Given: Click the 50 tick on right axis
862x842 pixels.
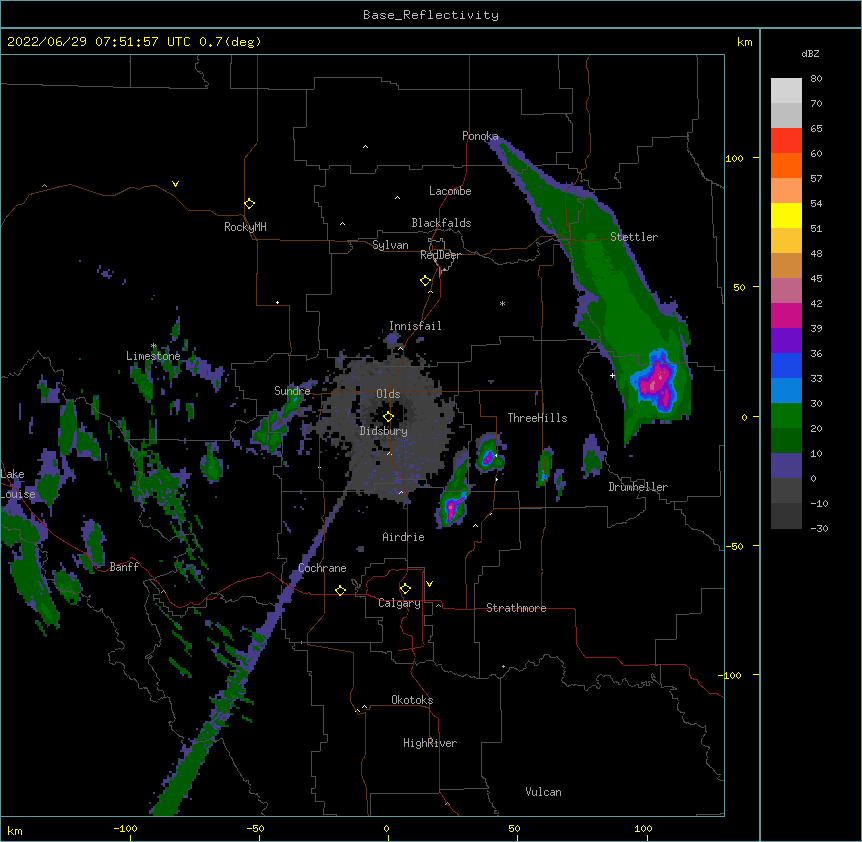Looking at the screenshot, I should [x=739, y=287].
